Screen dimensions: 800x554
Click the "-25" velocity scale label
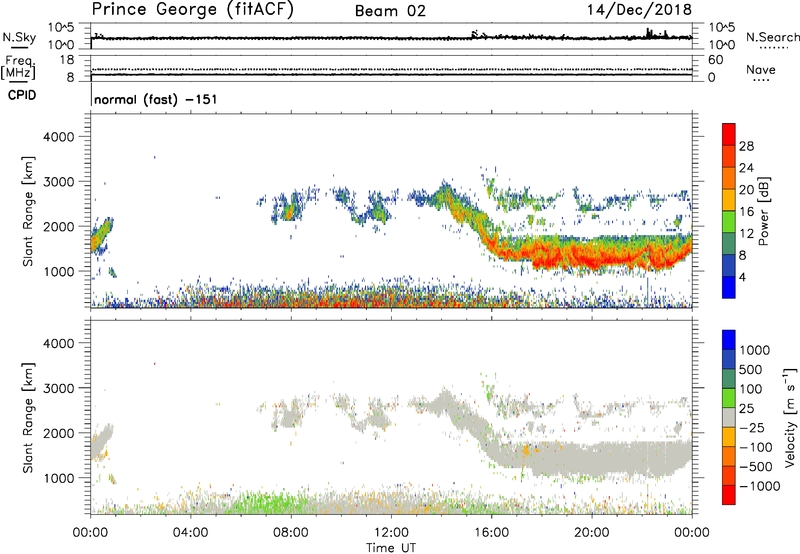752,427
